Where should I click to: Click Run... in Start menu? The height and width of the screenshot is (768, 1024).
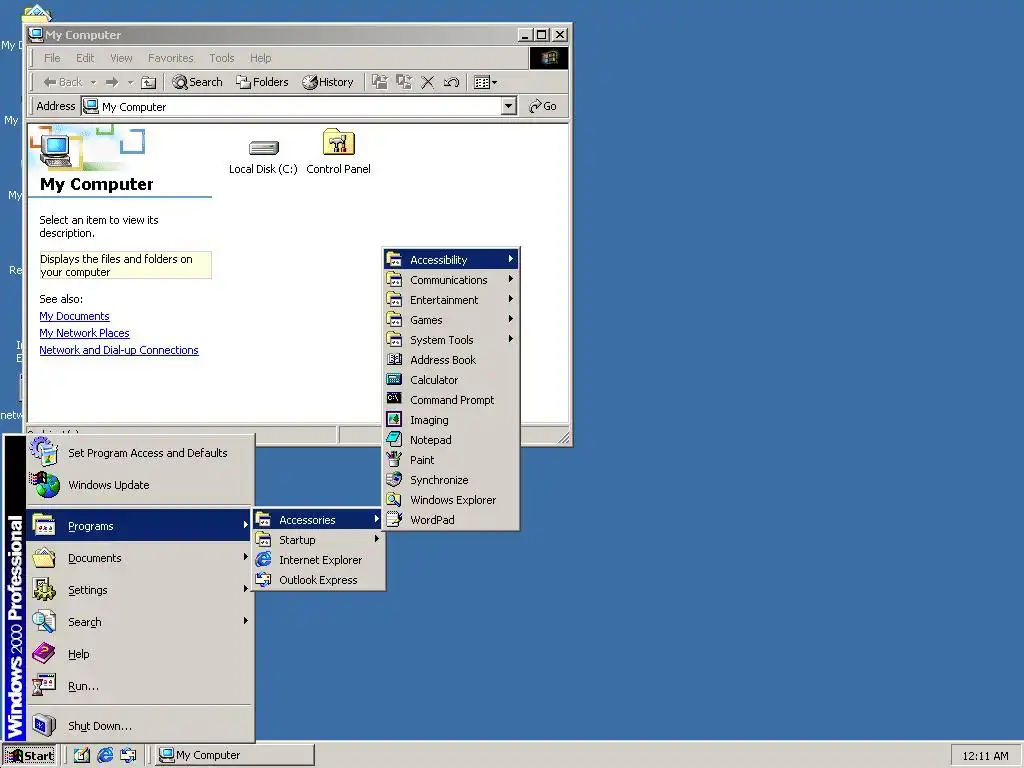point(140,686)
